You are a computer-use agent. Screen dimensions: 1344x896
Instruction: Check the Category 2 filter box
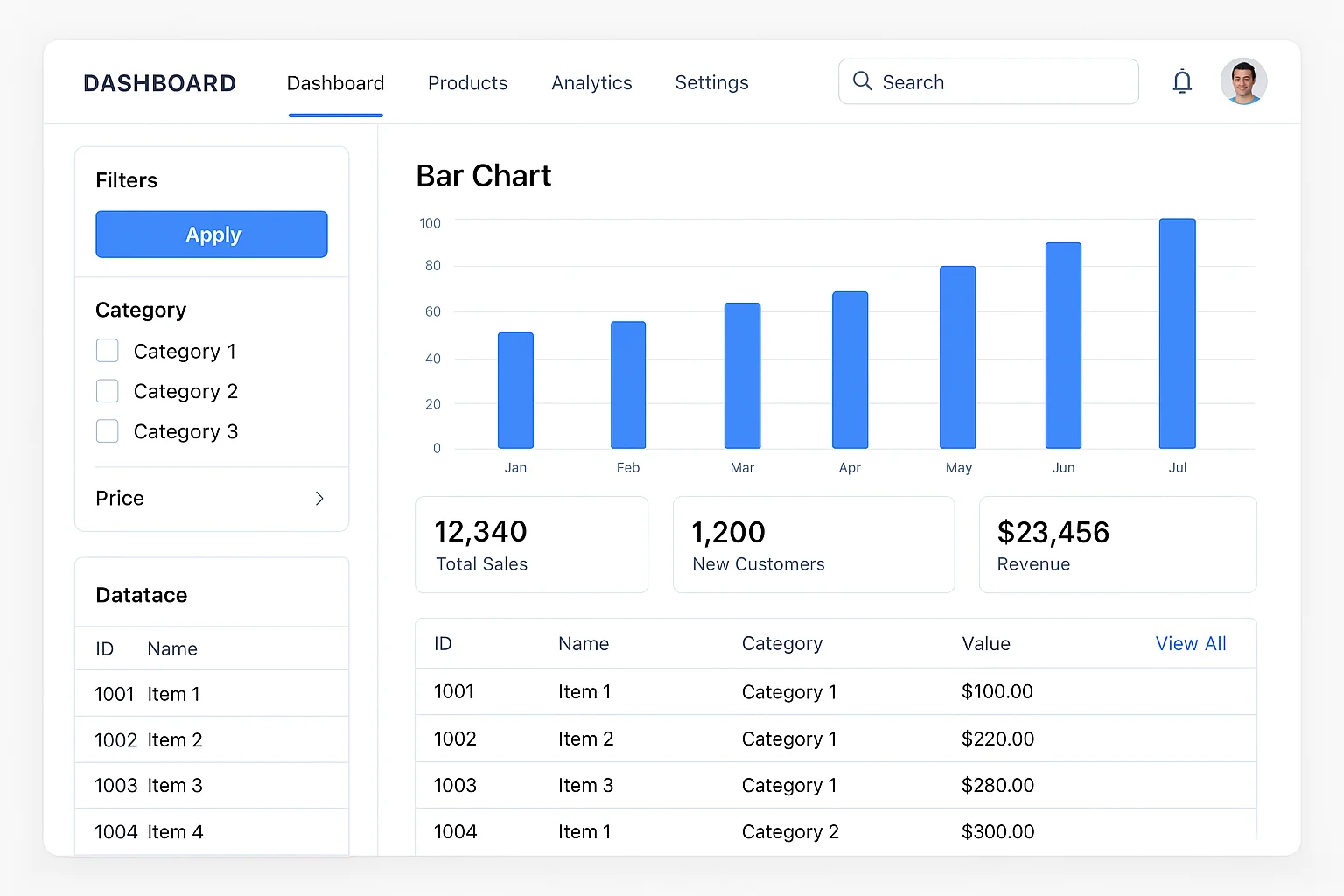107,391
